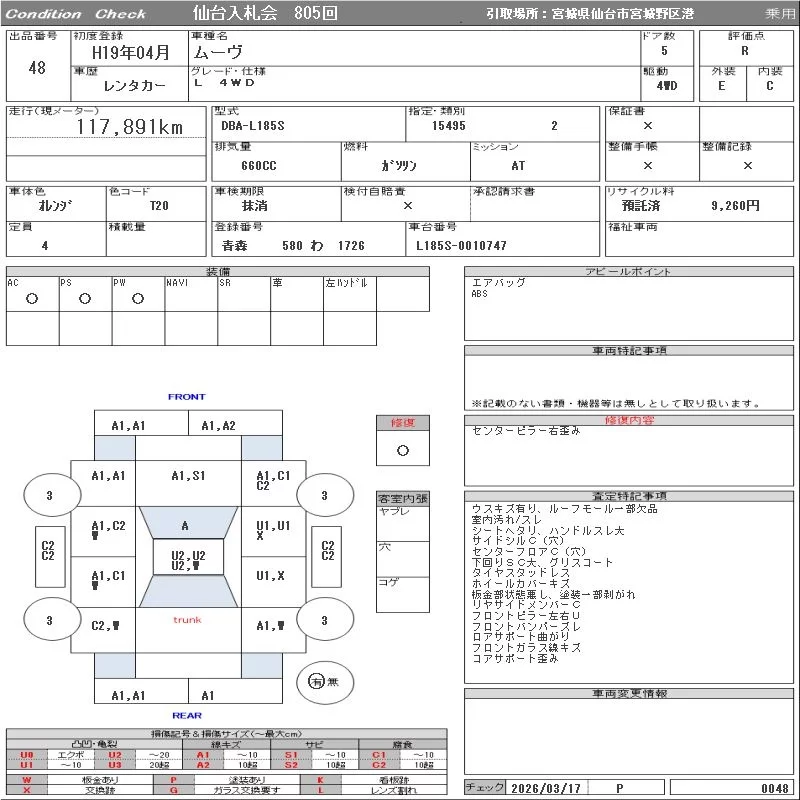This screenshot has height=800, width=800.
Task: Click the circle under the red 修復 label
Action: tap(403, 450)
